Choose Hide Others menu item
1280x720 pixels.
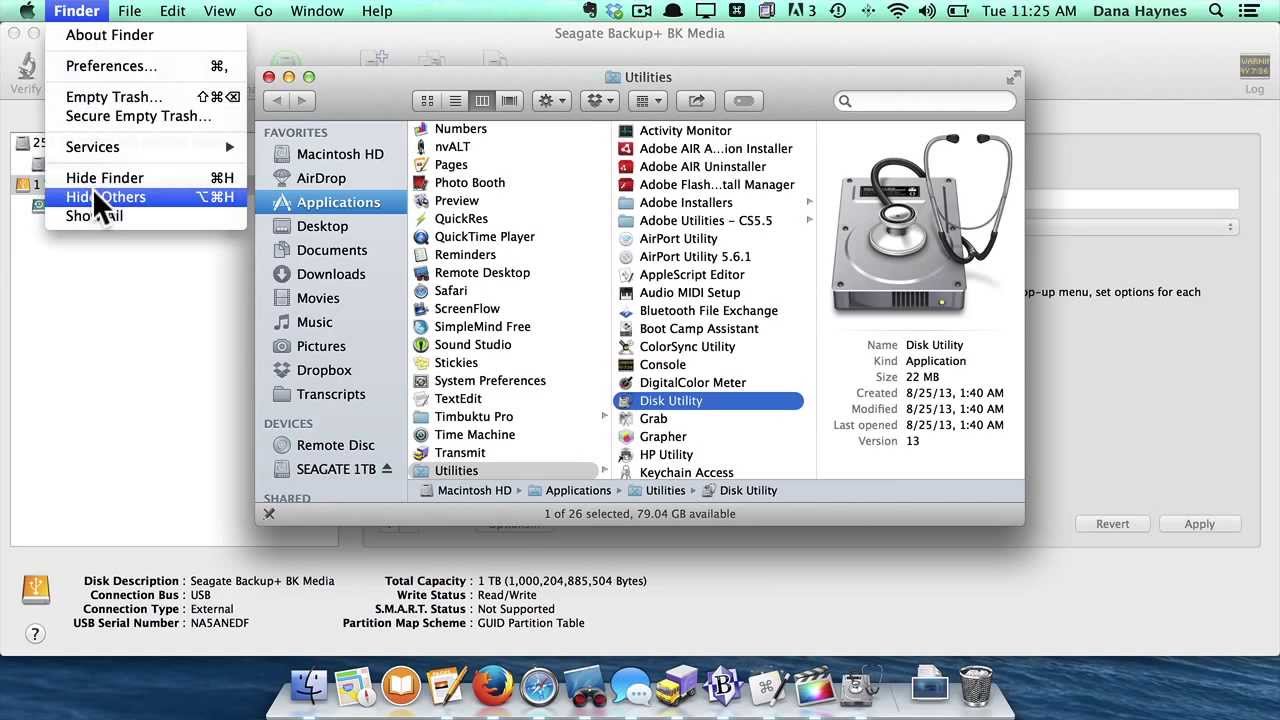pyautogui.click(x=145, y=197)
